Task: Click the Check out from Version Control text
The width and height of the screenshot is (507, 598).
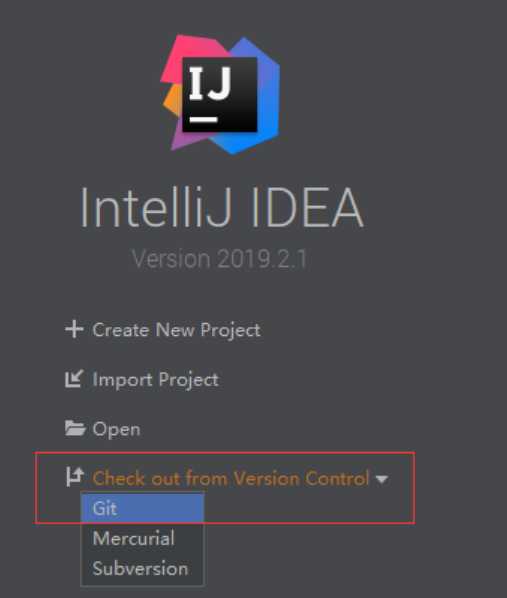Action: coord(231,478)
